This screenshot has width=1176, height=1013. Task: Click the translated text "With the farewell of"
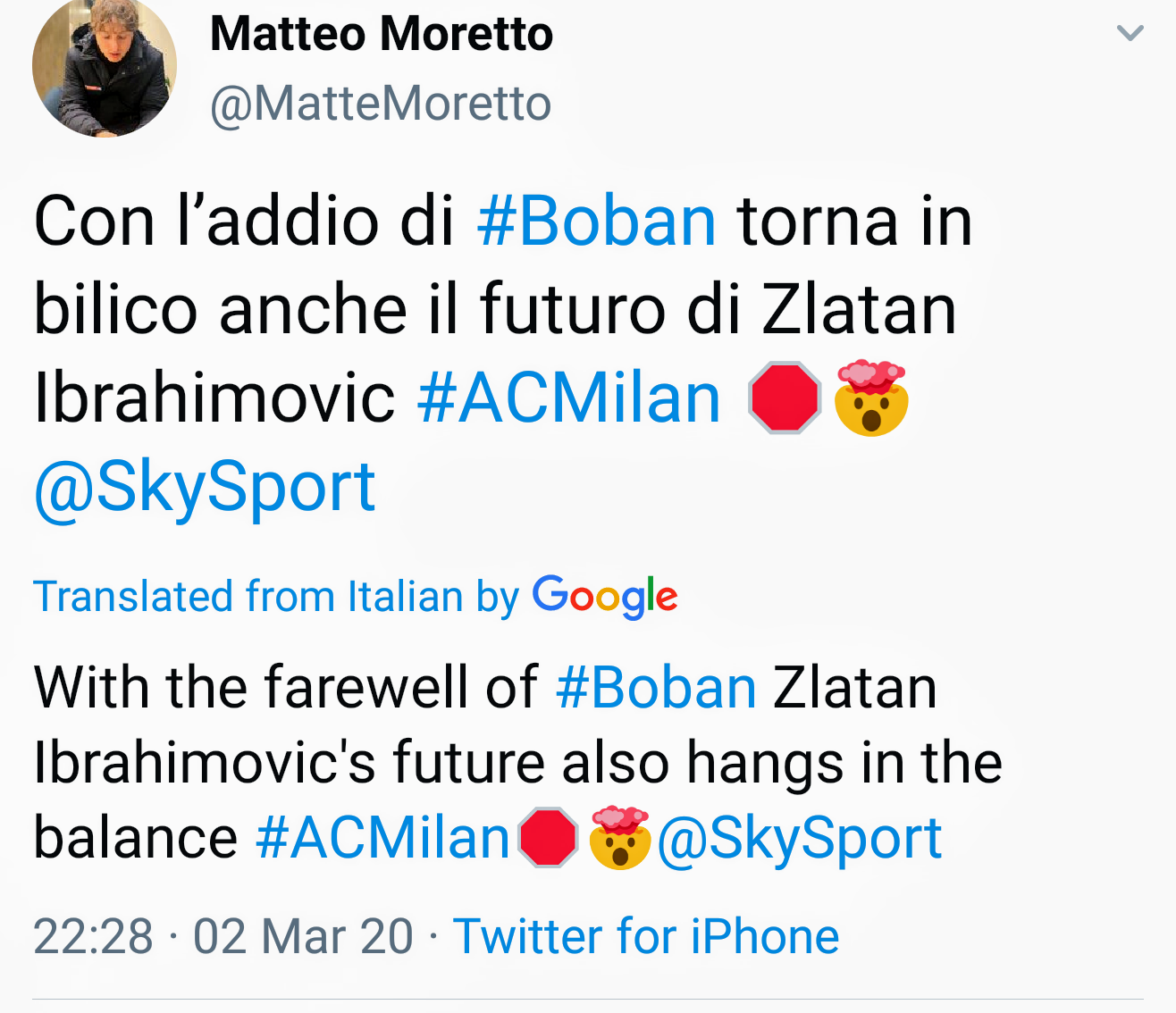click(x=286, y=688)
